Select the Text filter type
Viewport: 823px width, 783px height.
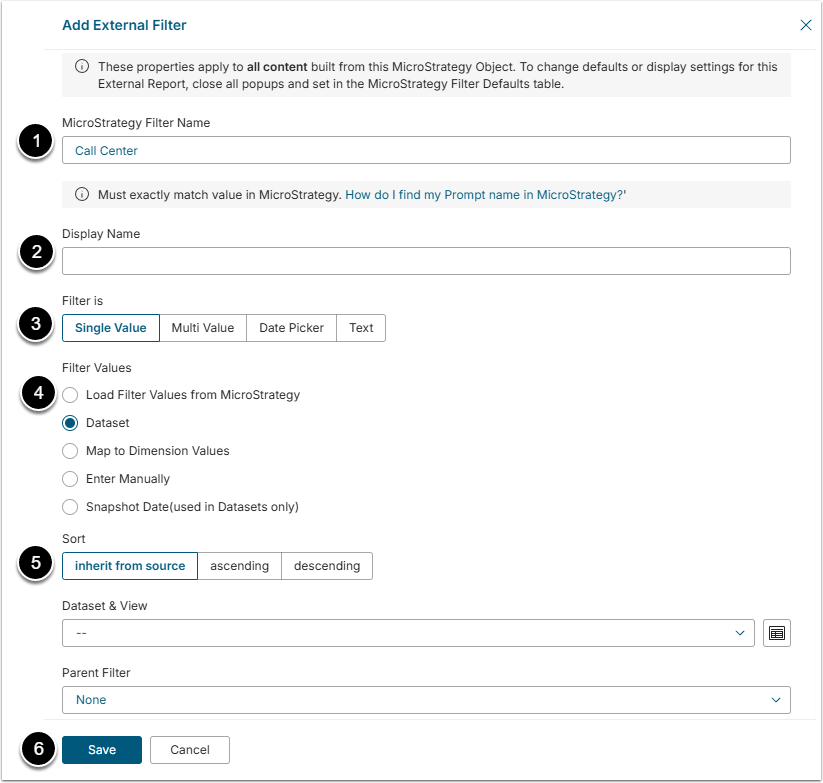click(x=361, y=328)
